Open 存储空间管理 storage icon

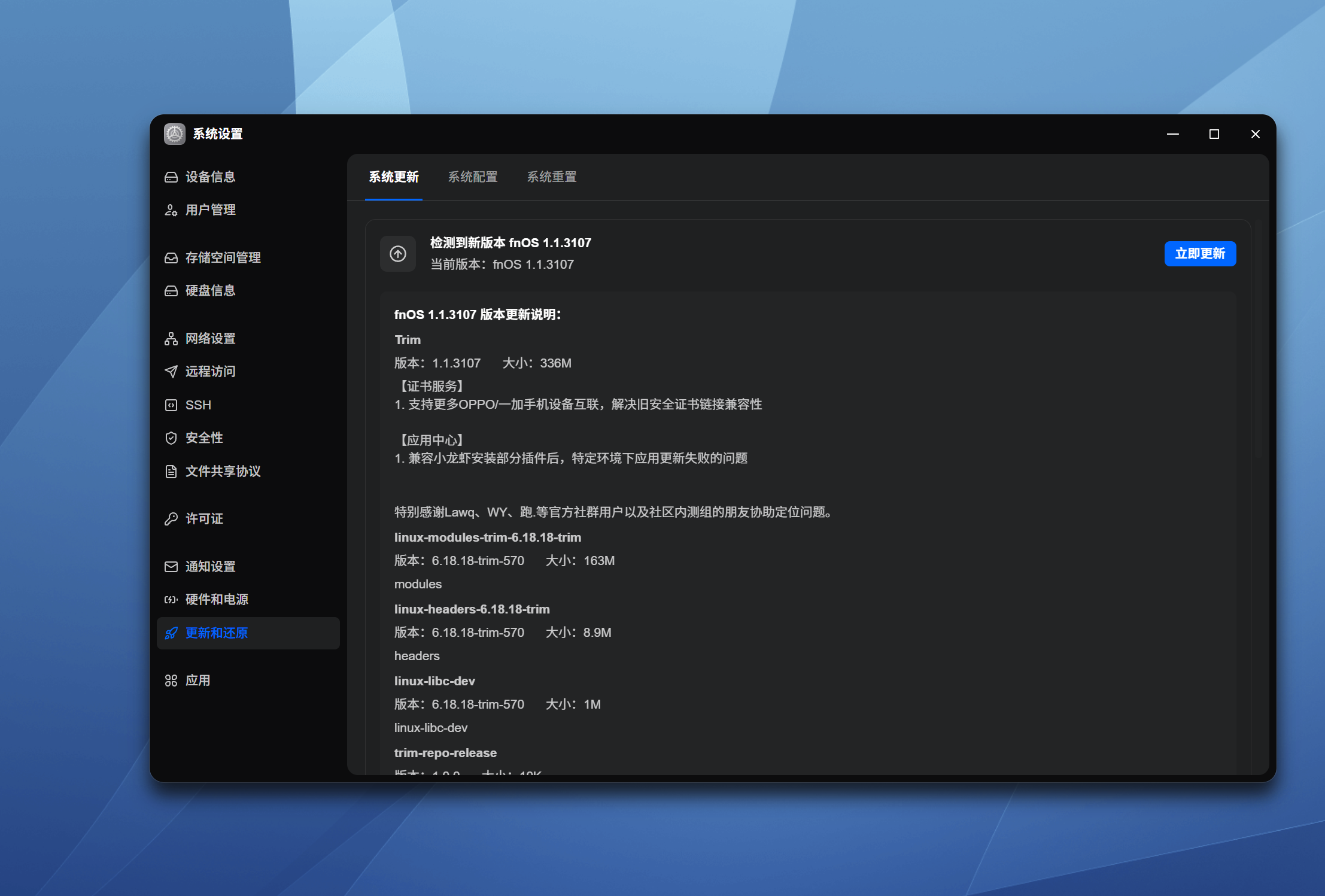click(171, 258)
